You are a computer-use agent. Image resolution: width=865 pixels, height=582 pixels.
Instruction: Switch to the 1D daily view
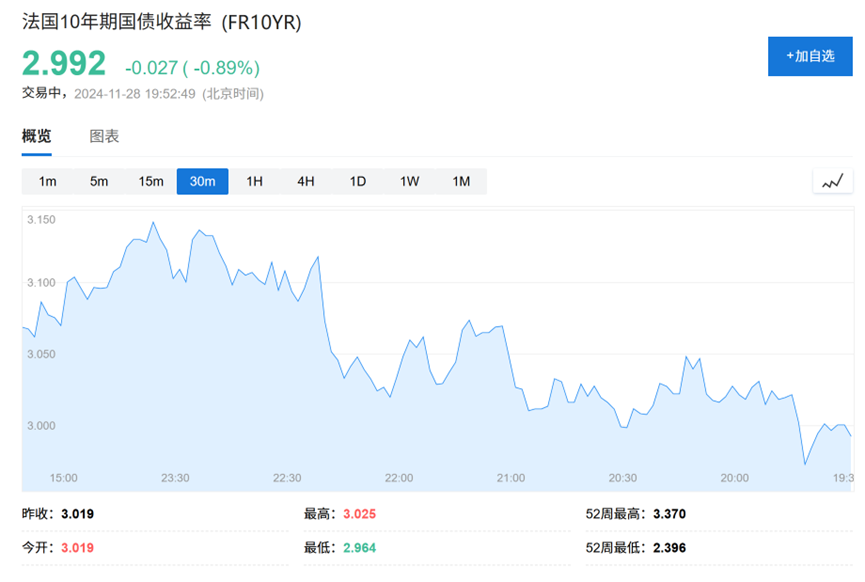357,181
